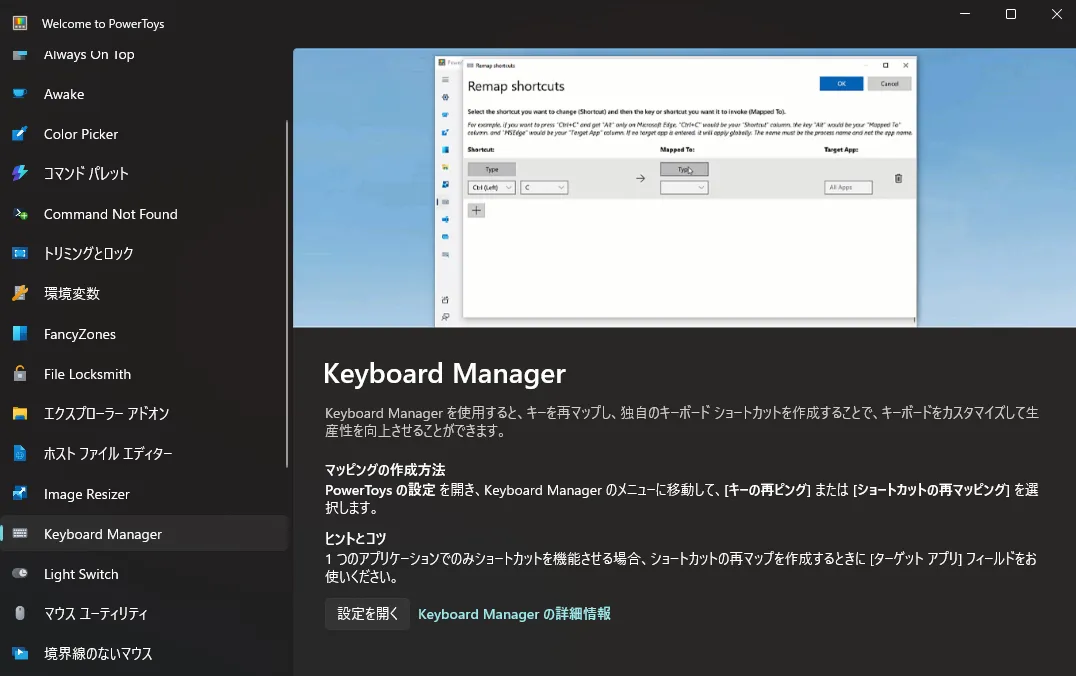Screen dimensions: 1076x676
Task: Click the Awake coffee cup icon
Action: point(22,94)
